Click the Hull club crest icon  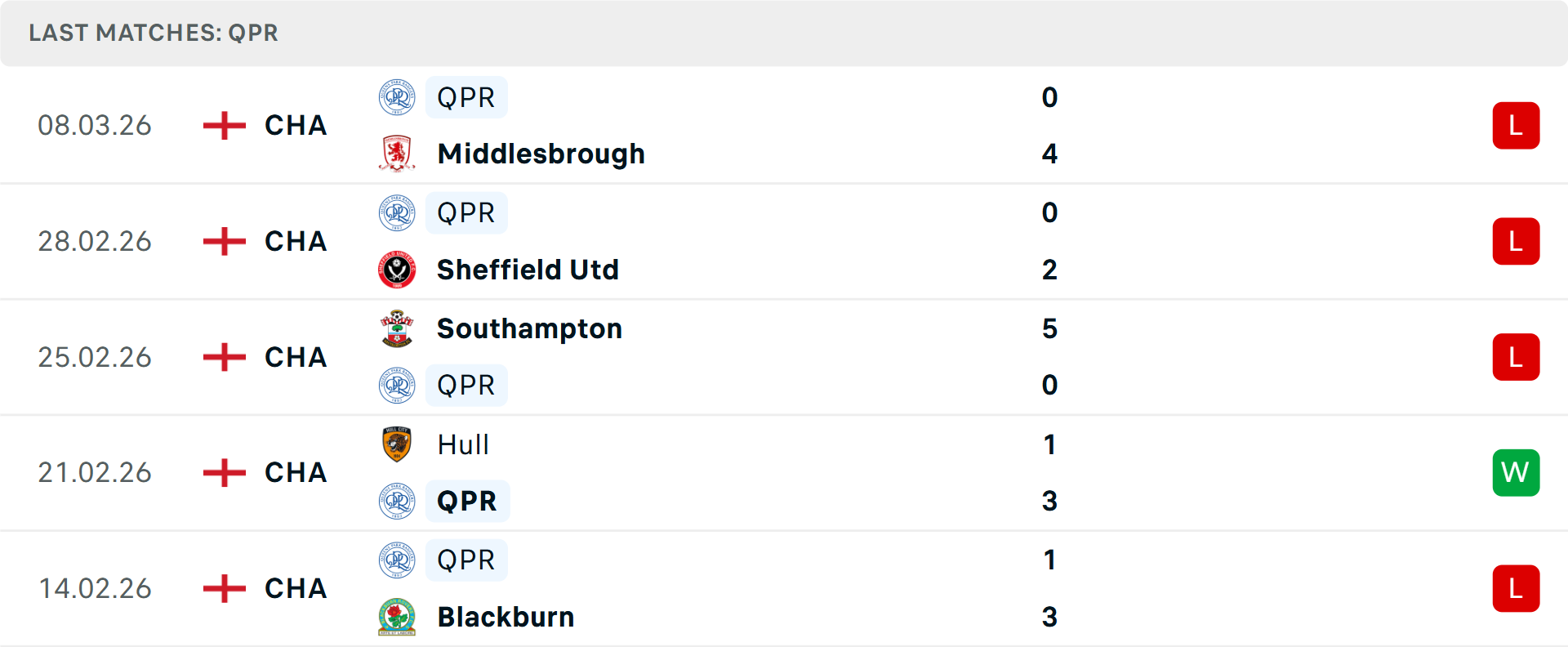pos(397,444)
